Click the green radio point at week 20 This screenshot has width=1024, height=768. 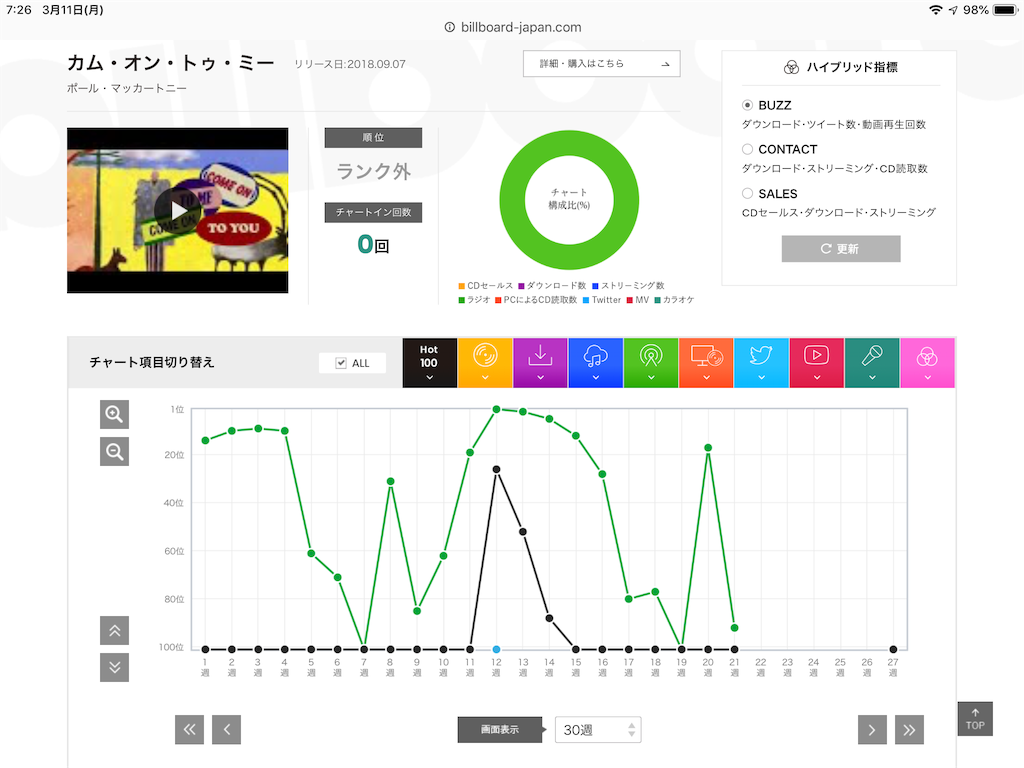pyautogui.click(x=708, y=448)
